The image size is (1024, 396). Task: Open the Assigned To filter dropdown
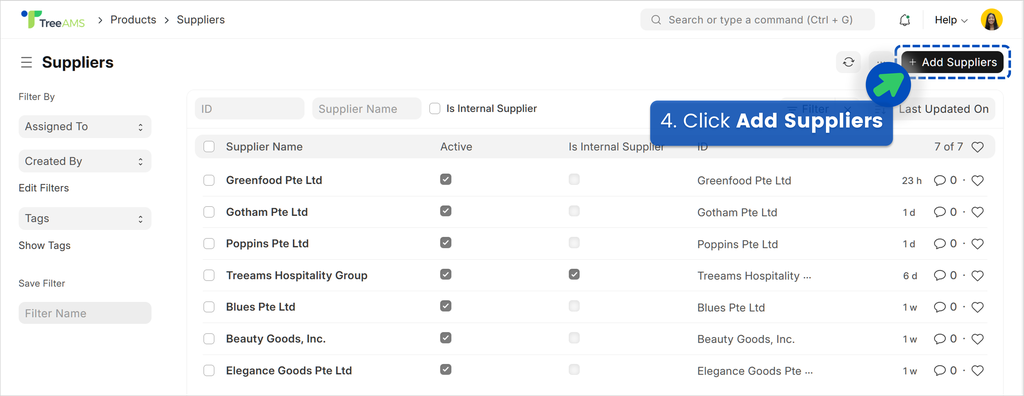85,127
